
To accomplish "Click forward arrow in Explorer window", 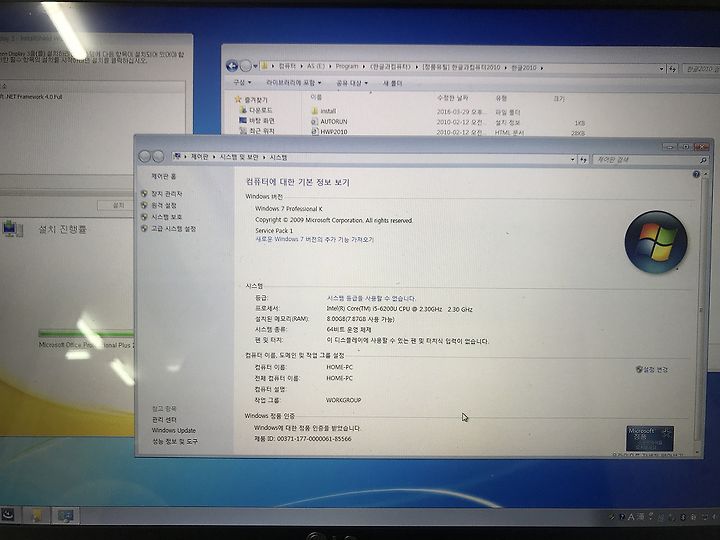I will point(246,66).
